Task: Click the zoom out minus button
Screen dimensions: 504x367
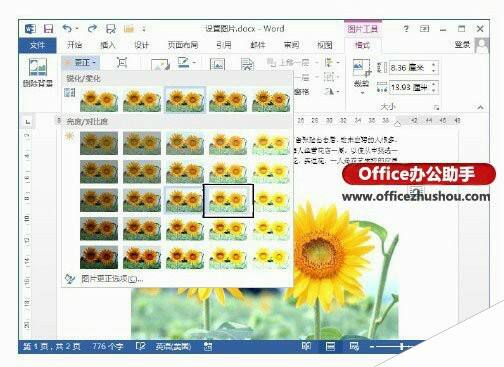Action: [372, 347]
